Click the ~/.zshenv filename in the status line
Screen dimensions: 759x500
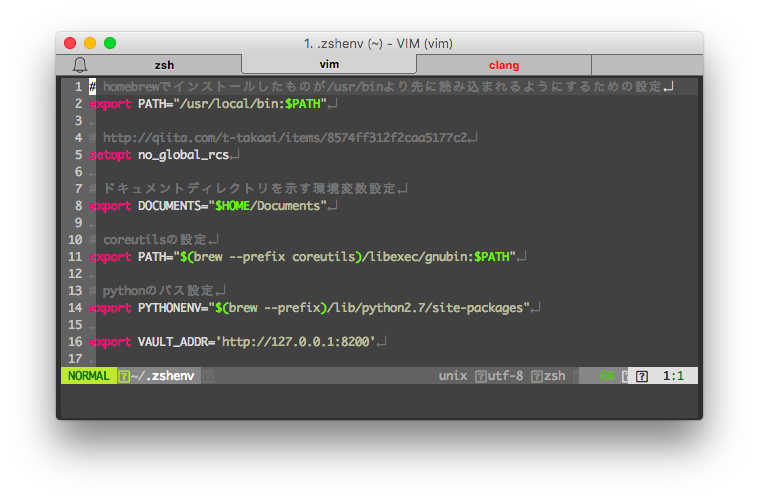(163, 376)
